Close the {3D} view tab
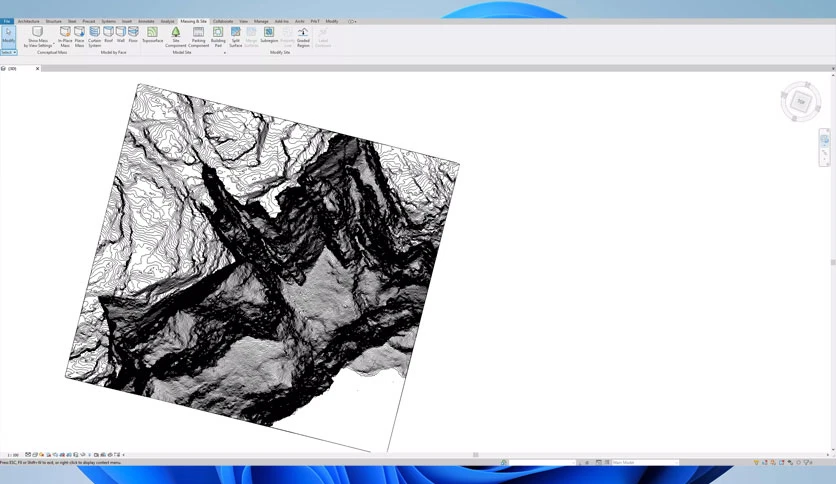Screen dimensions: 836x484 click(x=37, y=68)
